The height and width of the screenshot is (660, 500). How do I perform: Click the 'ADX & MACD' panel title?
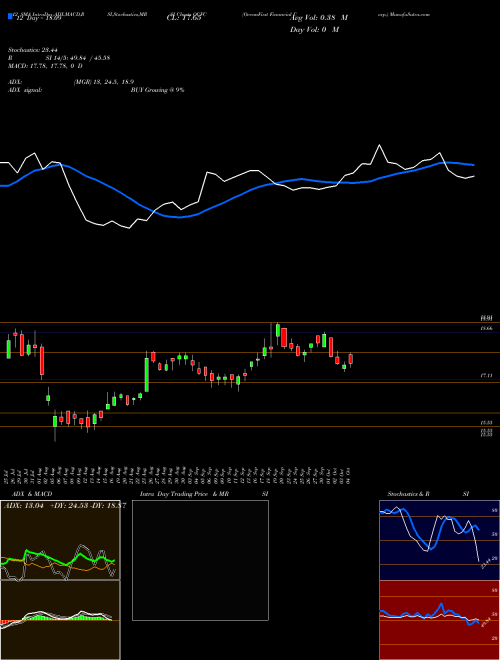pos(32,494)
